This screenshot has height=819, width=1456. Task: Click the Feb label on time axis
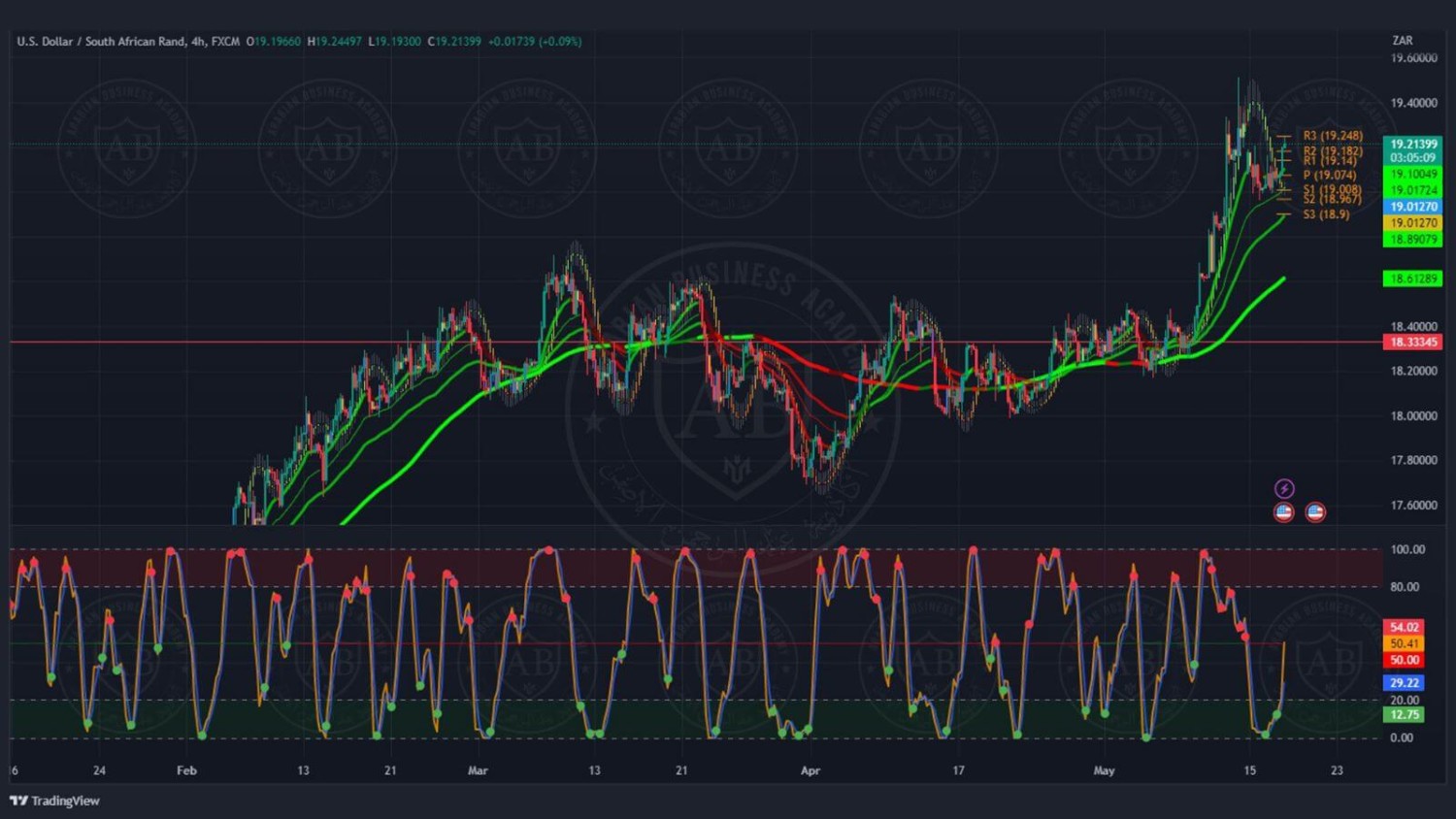pos(186,770)
